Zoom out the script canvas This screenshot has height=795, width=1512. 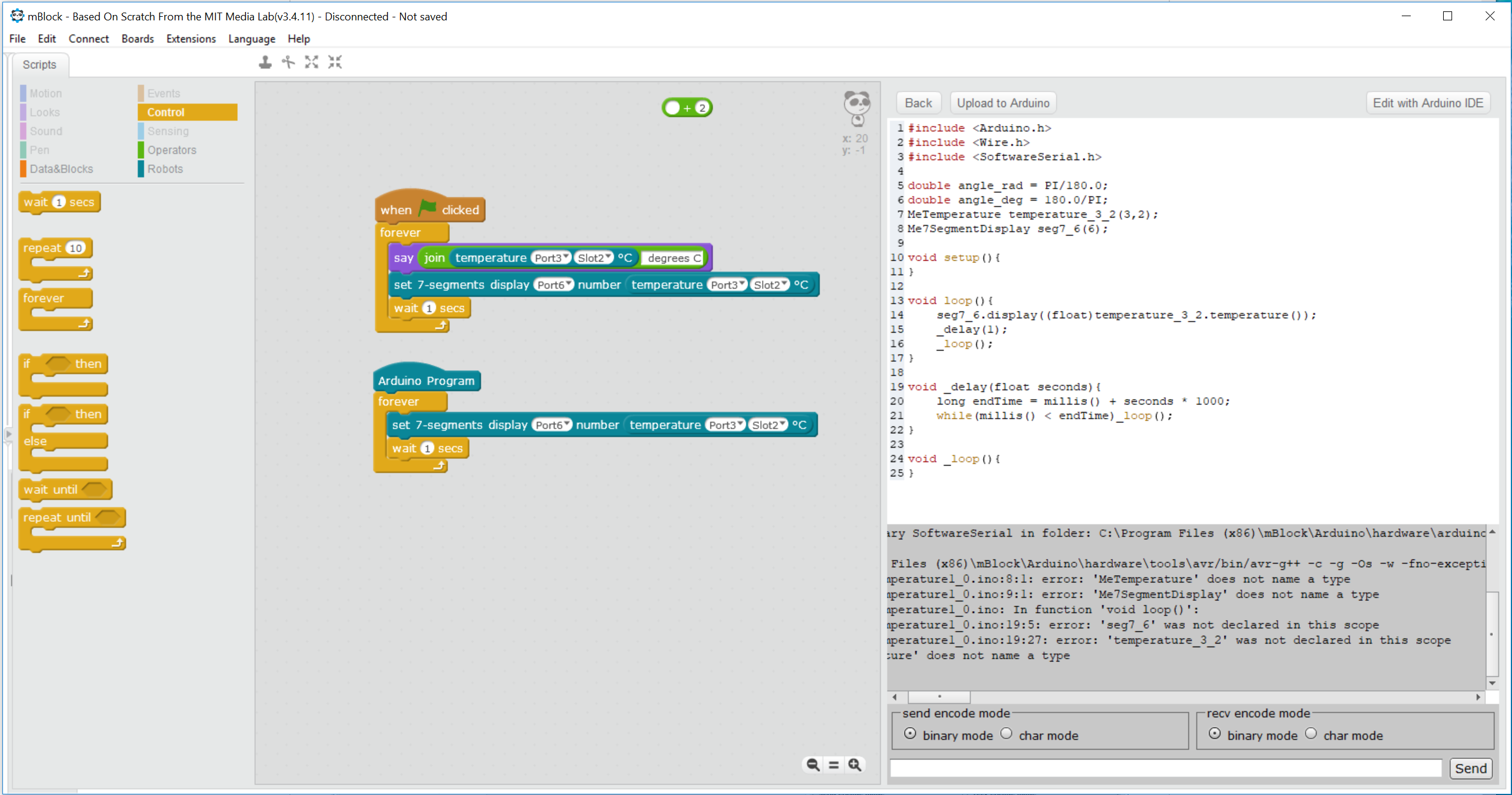tap(812, 764)
